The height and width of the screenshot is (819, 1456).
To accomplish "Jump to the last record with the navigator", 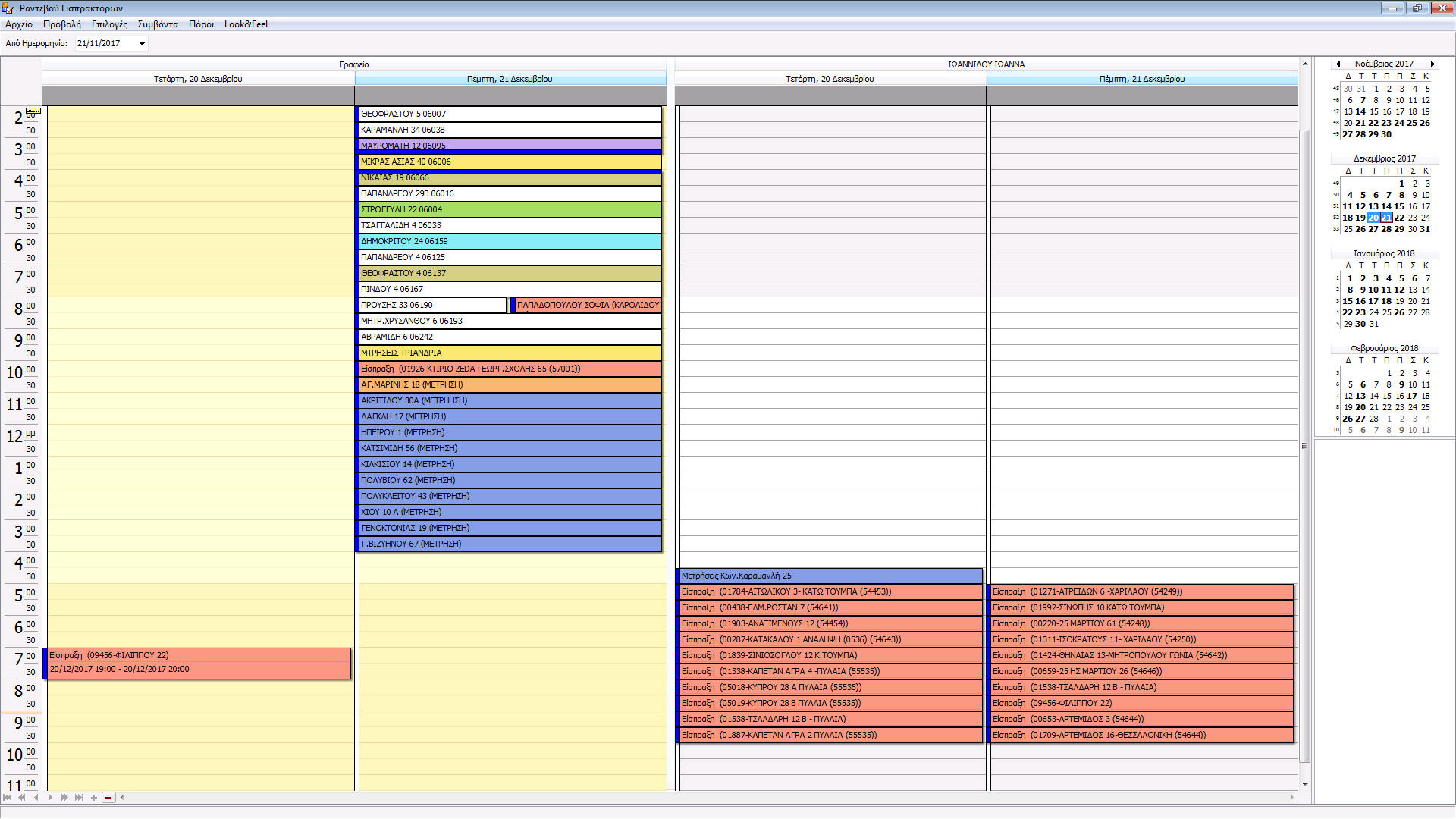I will click(x=79, y=797).
